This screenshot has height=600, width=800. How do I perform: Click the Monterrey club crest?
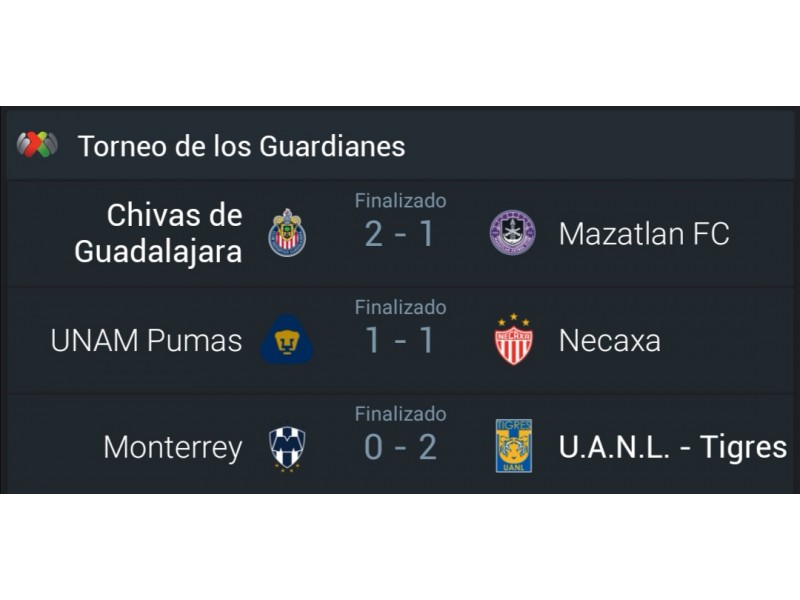pos(287,447)
